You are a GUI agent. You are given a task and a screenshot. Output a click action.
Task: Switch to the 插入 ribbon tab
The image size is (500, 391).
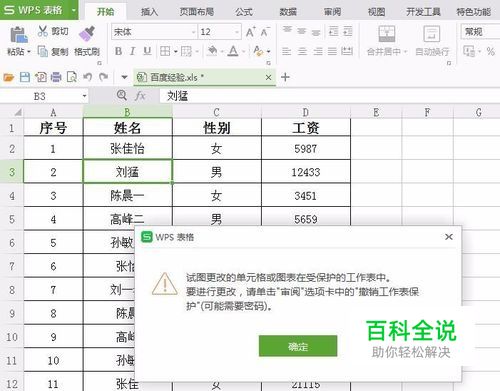click(149, 12)
